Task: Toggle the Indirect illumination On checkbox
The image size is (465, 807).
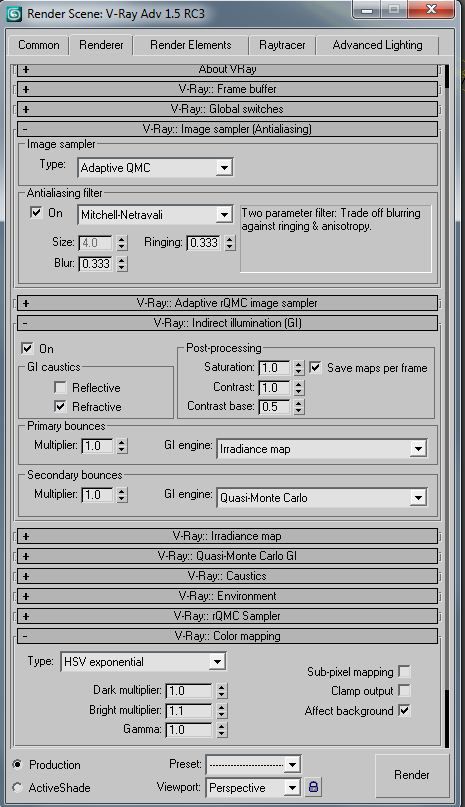Action: click(27, 348)
